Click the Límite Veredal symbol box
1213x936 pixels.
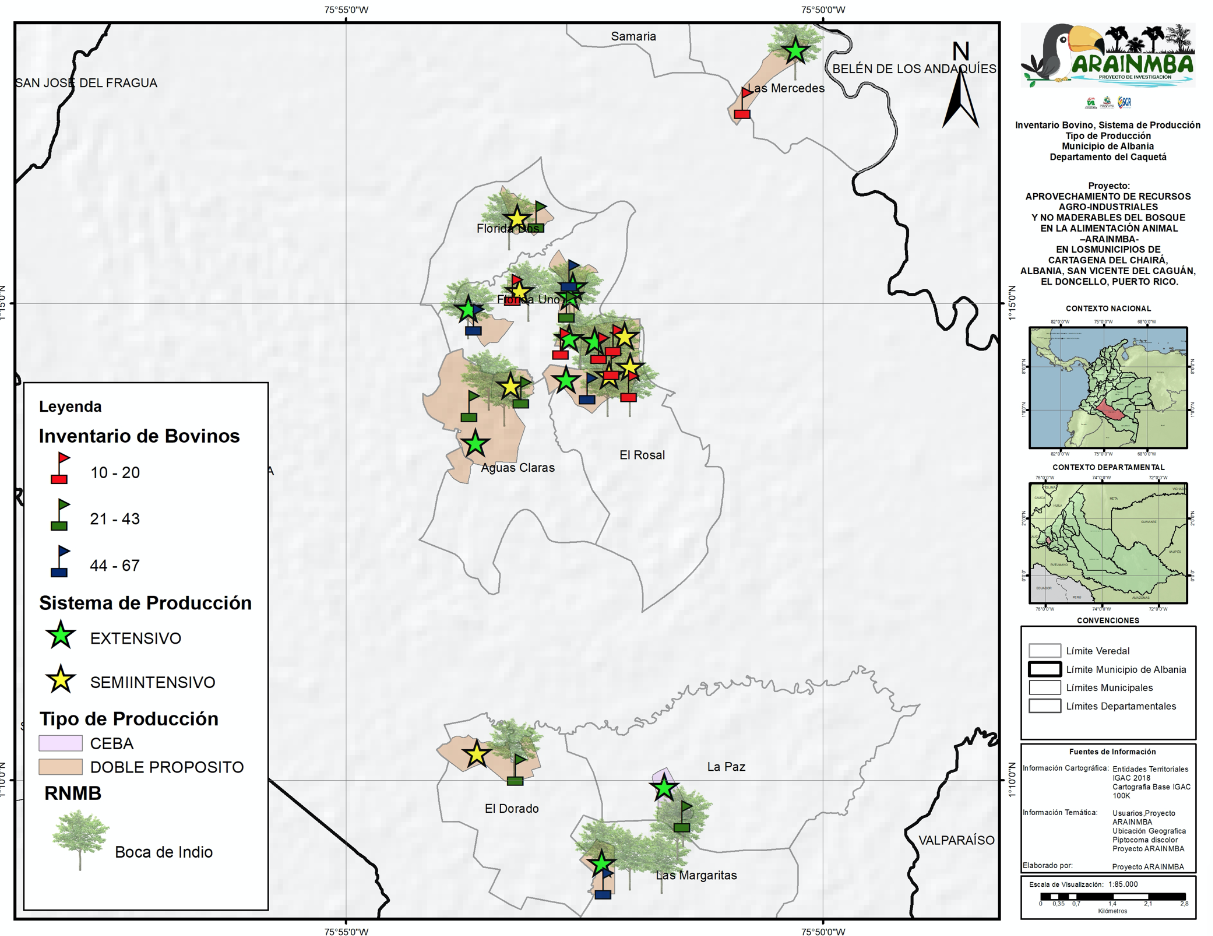tap(1044, 651)
